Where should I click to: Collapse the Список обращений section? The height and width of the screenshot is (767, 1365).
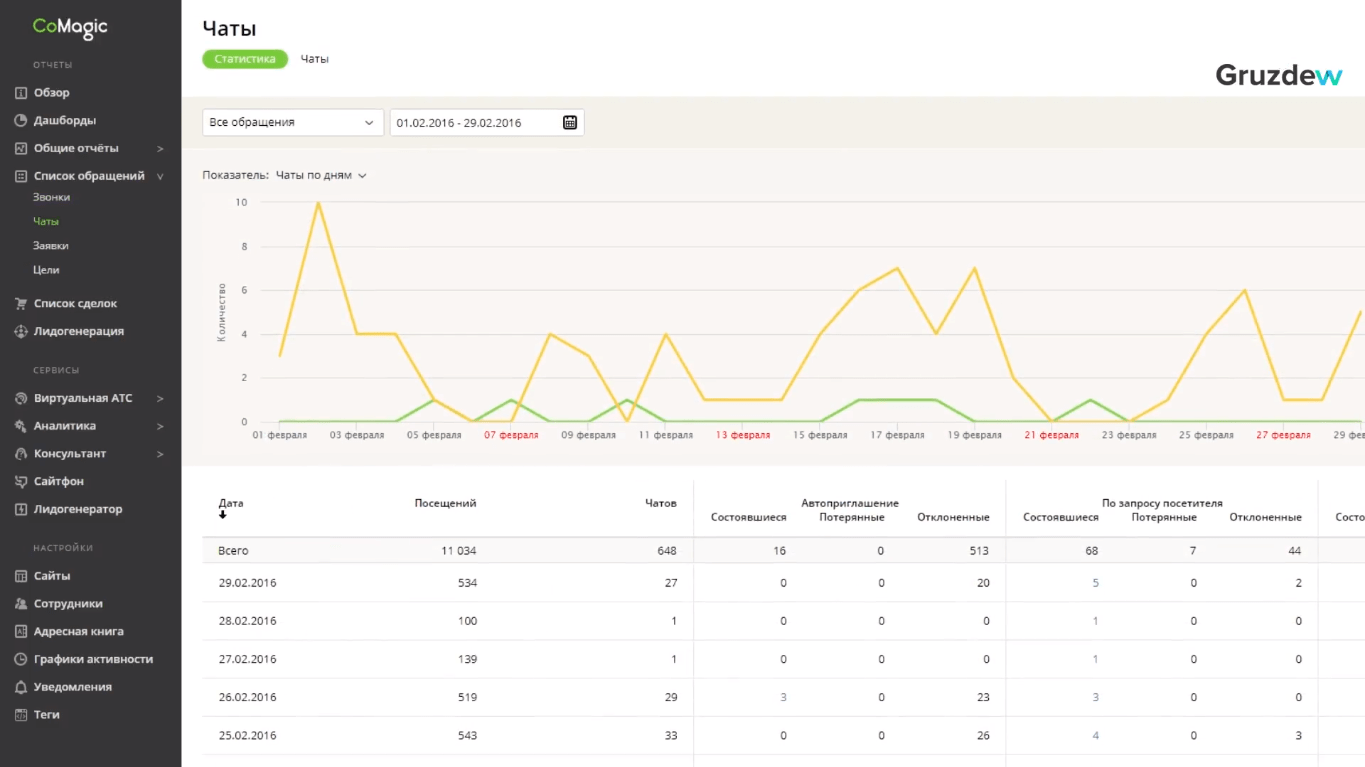click(160, 176)
